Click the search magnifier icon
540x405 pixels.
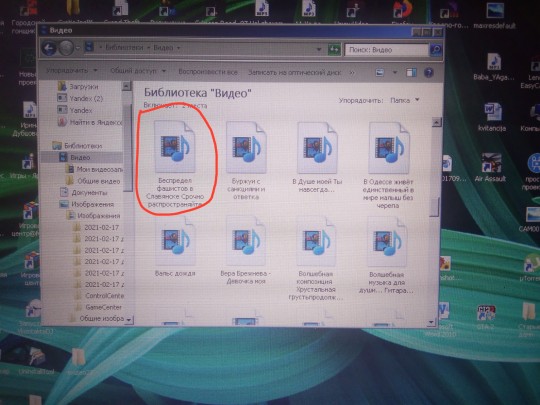point(436,50)
